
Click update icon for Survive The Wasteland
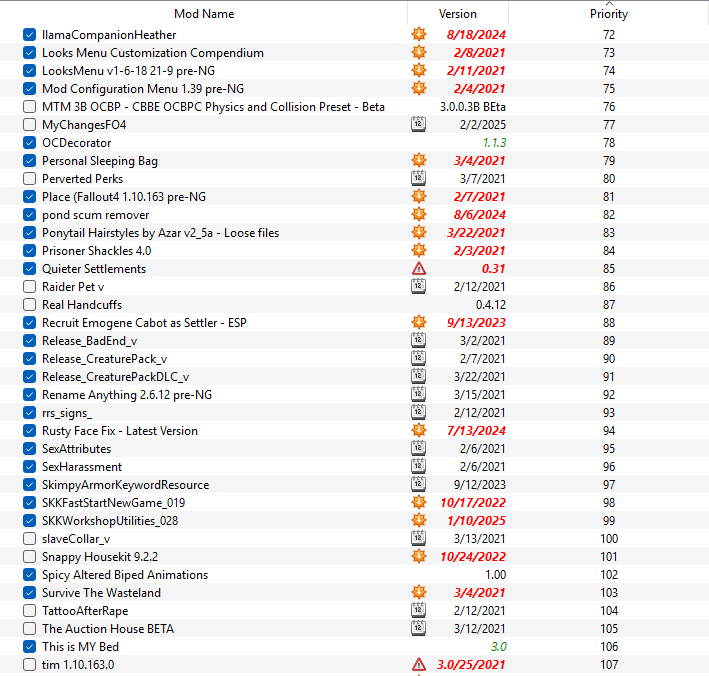pyautogui.click(x=419, y=592)
